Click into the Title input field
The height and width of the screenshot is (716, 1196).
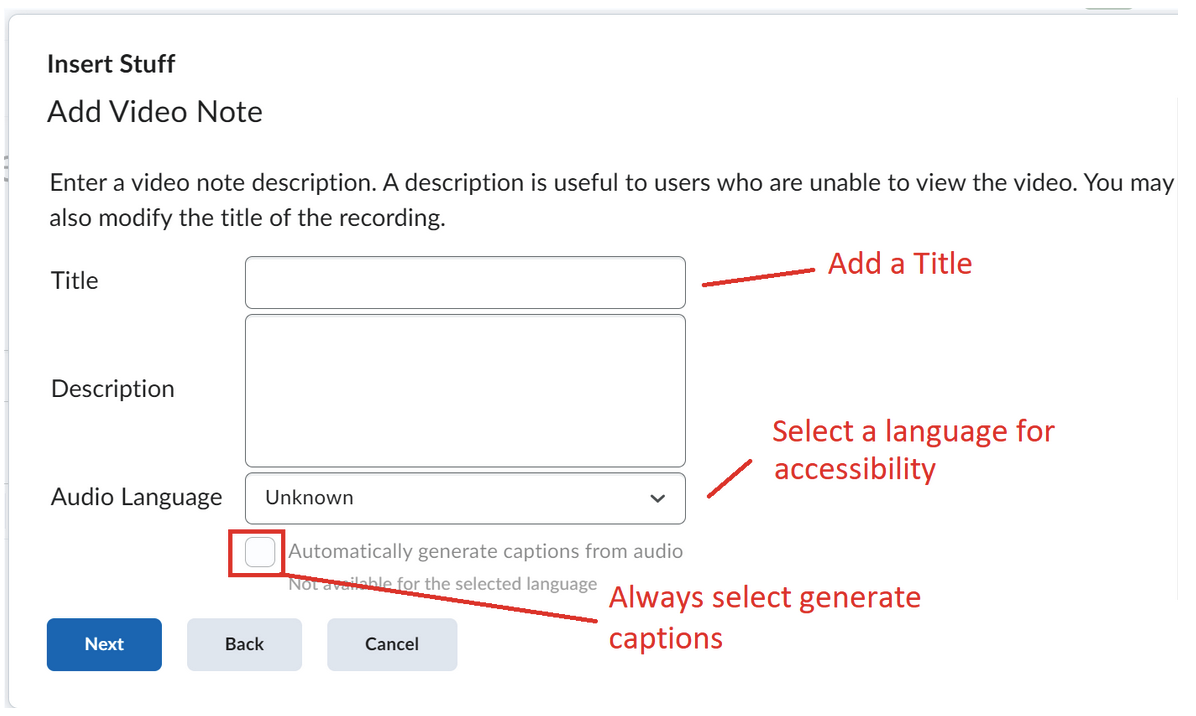tap(465, 282)
